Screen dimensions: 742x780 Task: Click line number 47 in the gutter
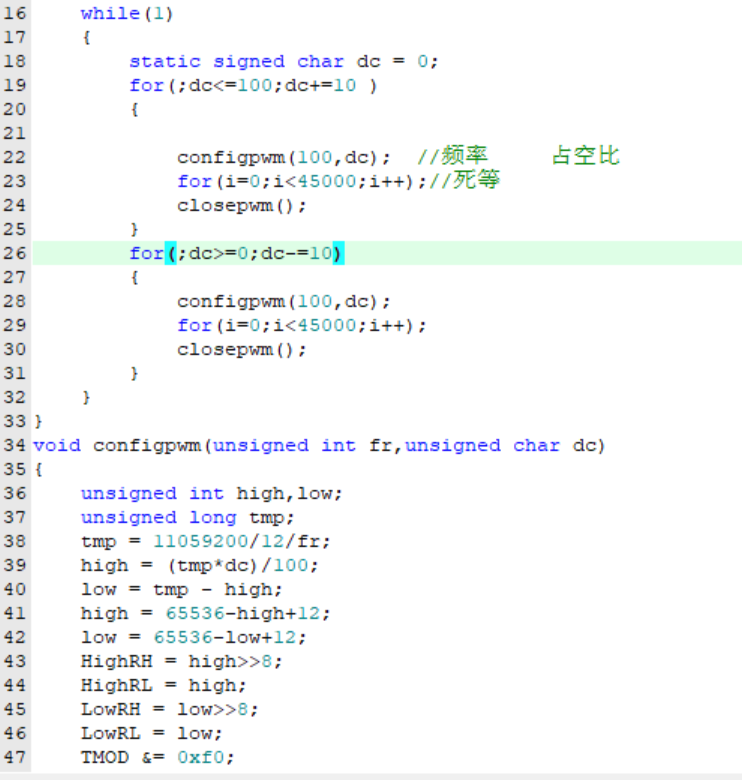[14, 757]
